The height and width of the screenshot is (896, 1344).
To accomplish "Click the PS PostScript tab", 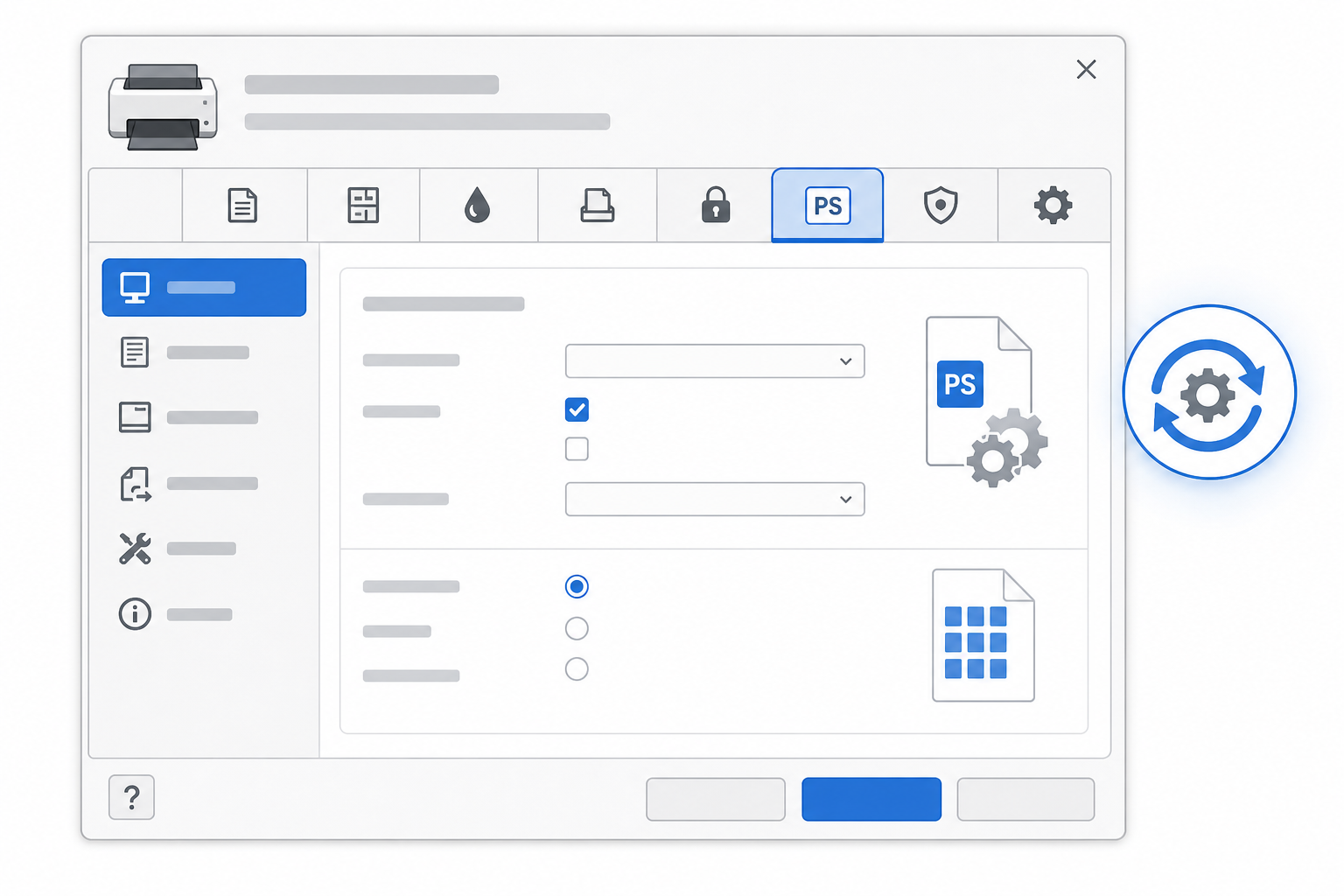I will point(828,206).
